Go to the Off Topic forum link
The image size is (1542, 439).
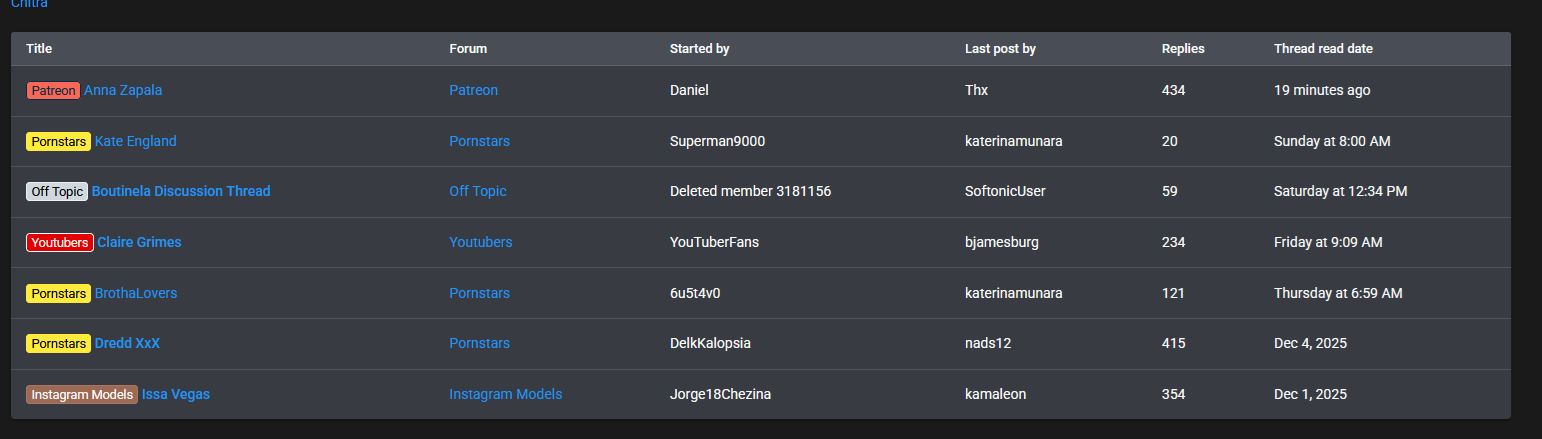(477, 191)
